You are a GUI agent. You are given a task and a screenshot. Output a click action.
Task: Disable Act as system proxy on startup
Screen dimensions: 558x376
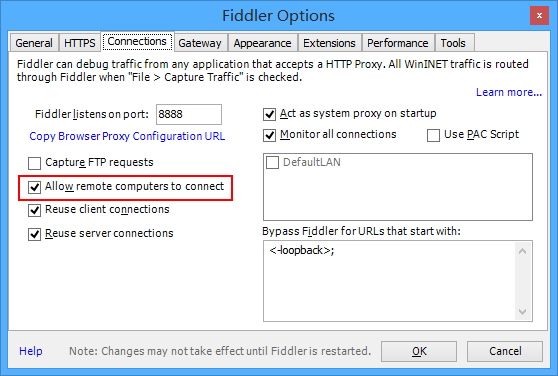pos(269,115)
